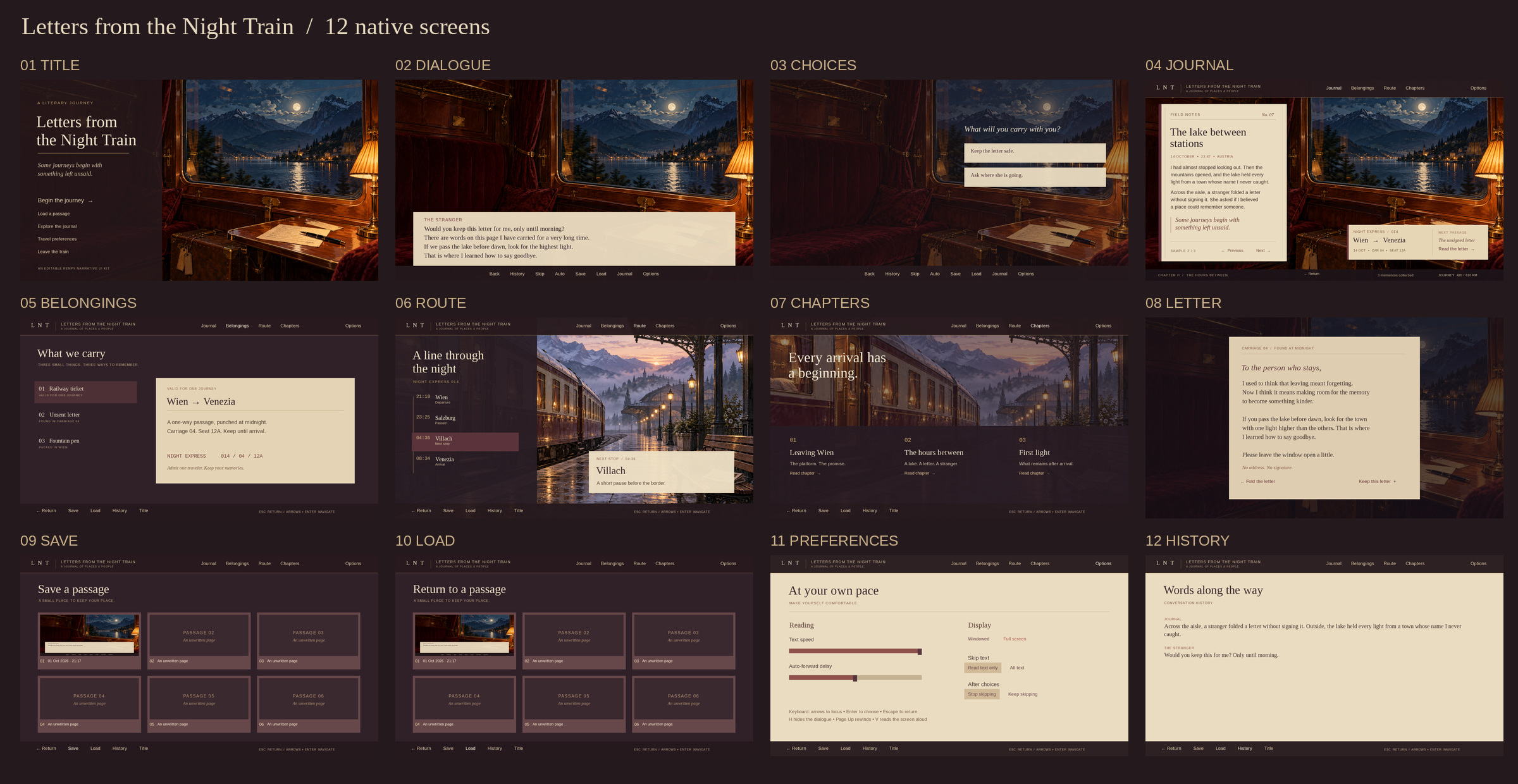Viewport: 1518px width, 784px height.
Task: Select Windowed display in 11 Preferences
Action: click(978, 639)
